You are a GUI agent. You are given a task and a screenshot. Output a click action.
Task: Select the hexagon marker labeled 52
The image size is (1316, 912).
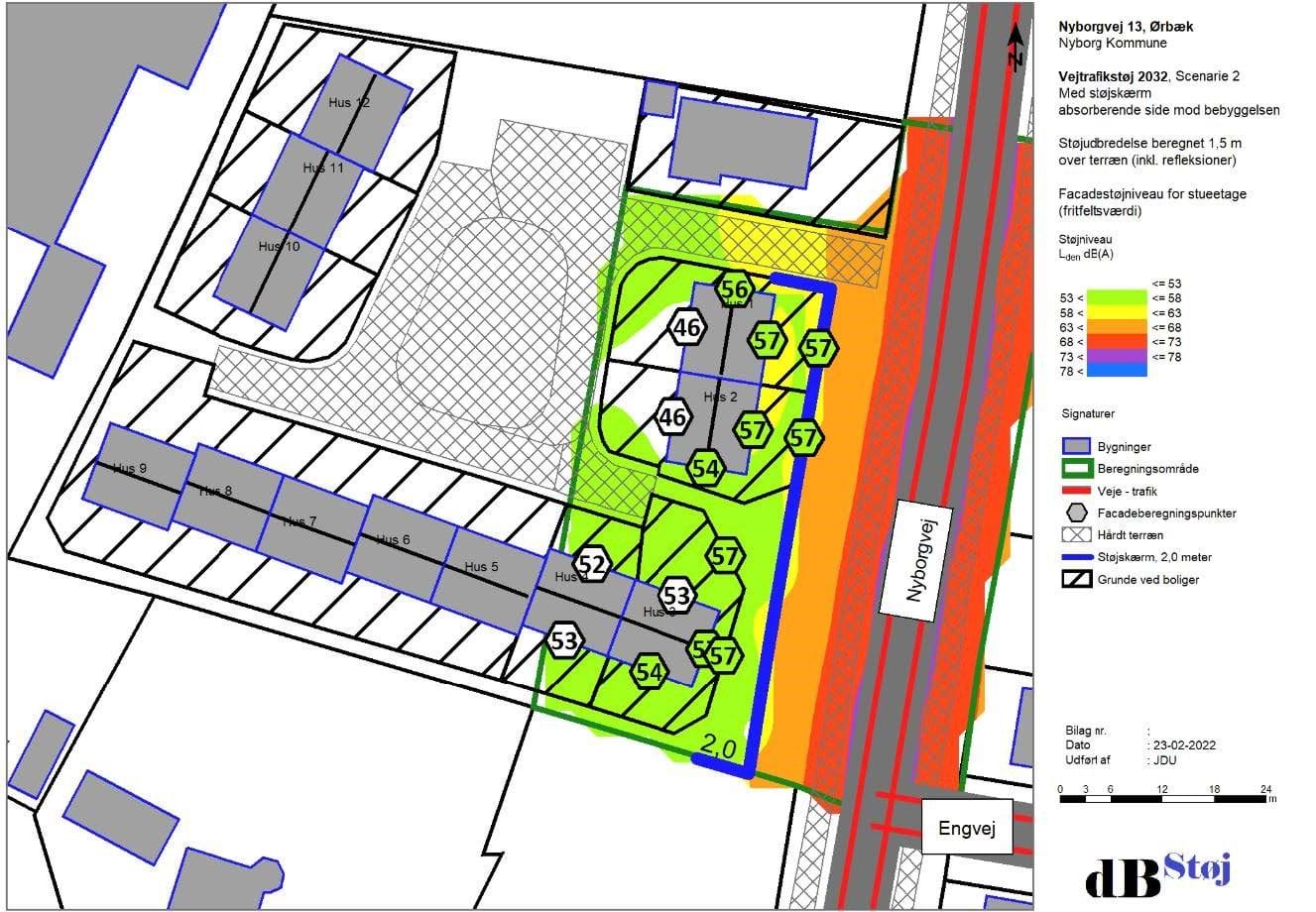point(592,562)
